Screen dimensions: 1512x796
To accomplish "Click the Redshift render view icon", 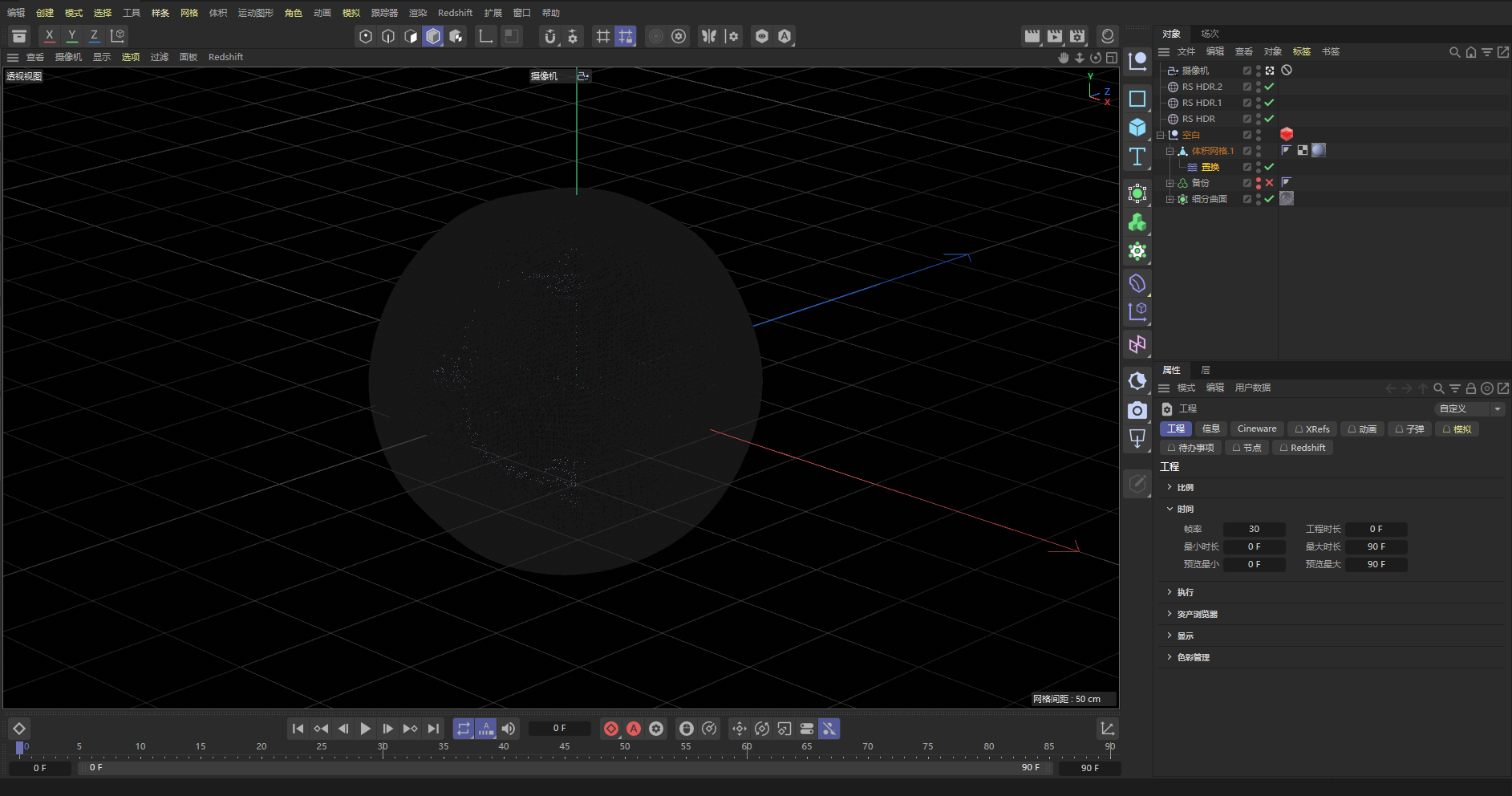I will coord(1108,36).
